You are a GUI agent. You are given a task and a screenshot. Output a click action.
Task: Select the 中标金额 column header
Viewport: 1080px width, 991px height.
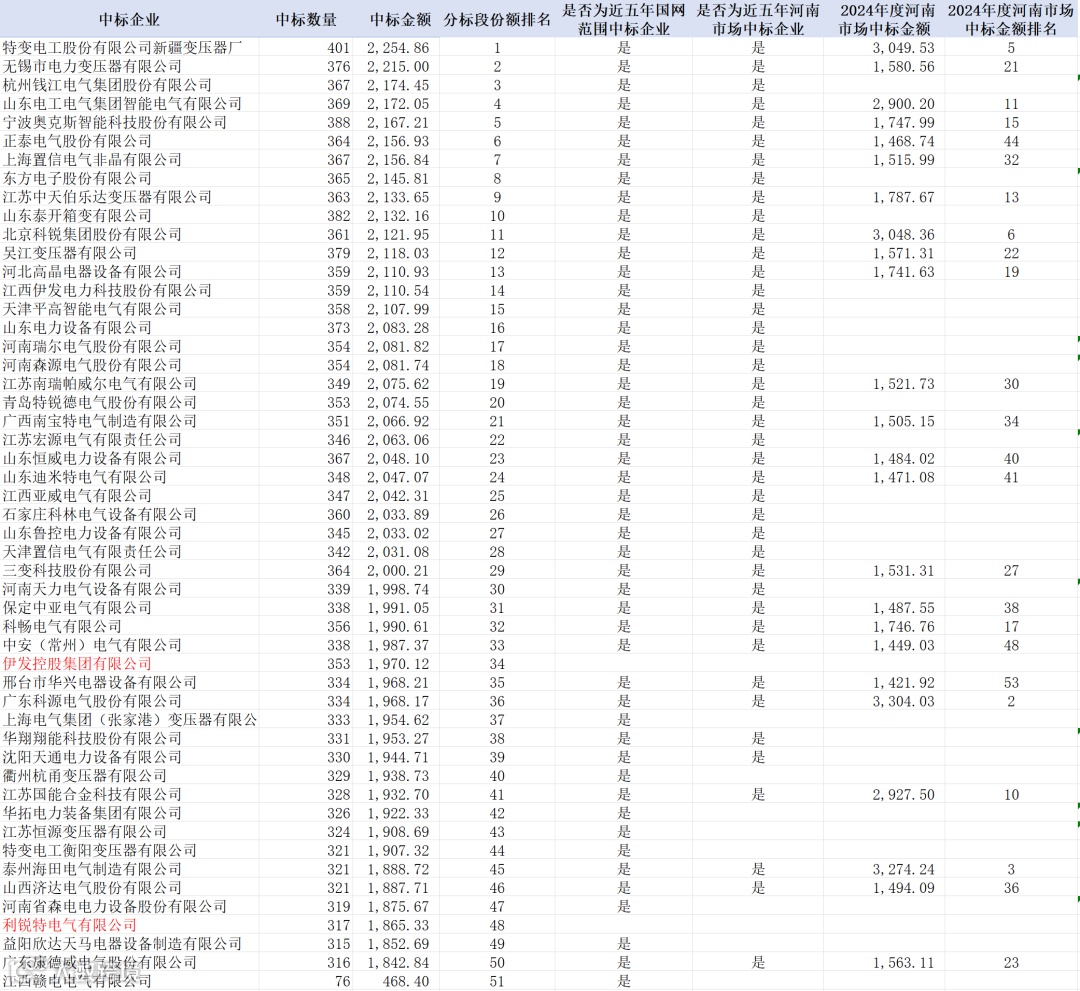click(400, 19)
